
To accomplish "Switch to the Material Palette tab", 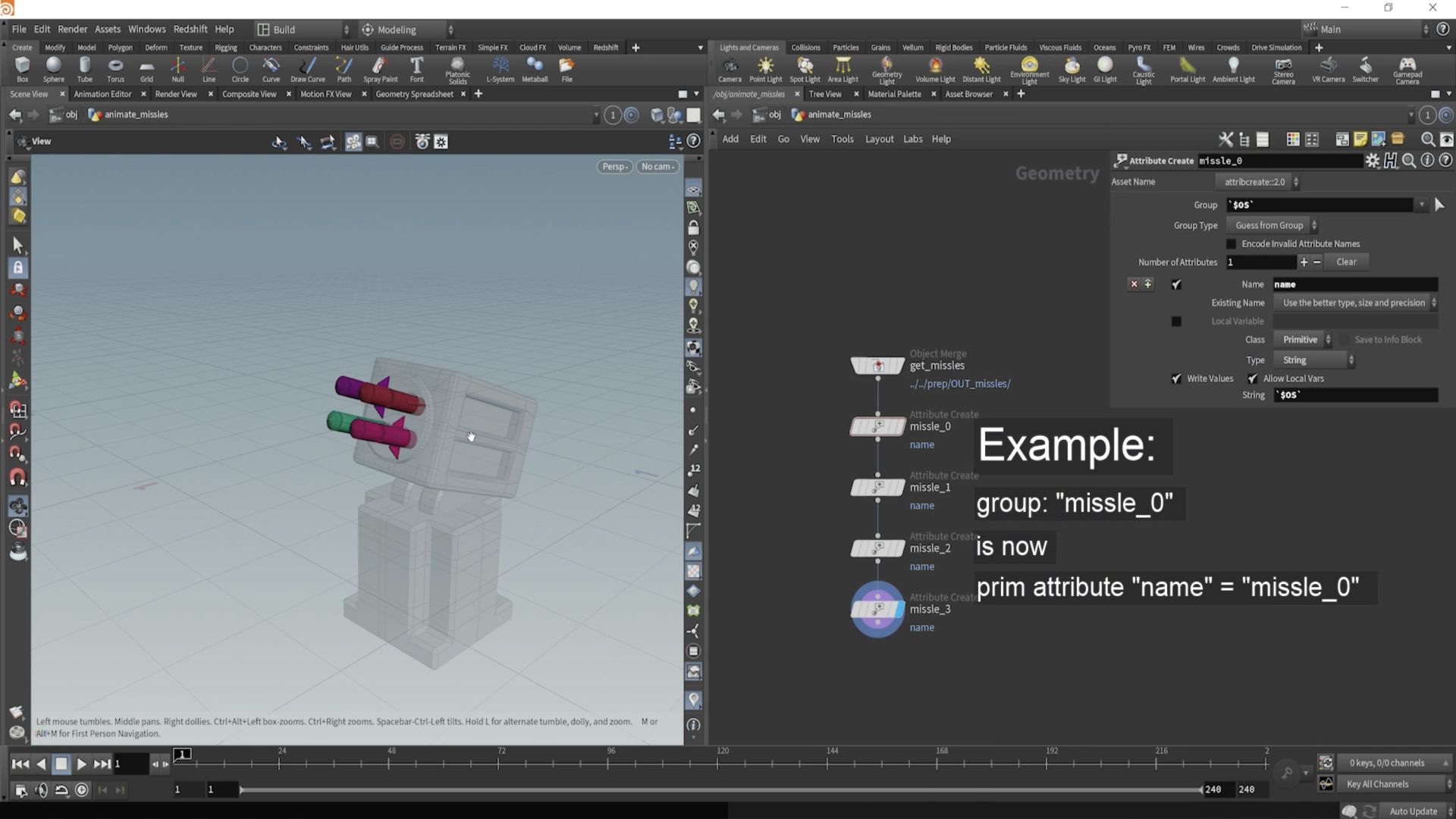I will pos(894,94).
